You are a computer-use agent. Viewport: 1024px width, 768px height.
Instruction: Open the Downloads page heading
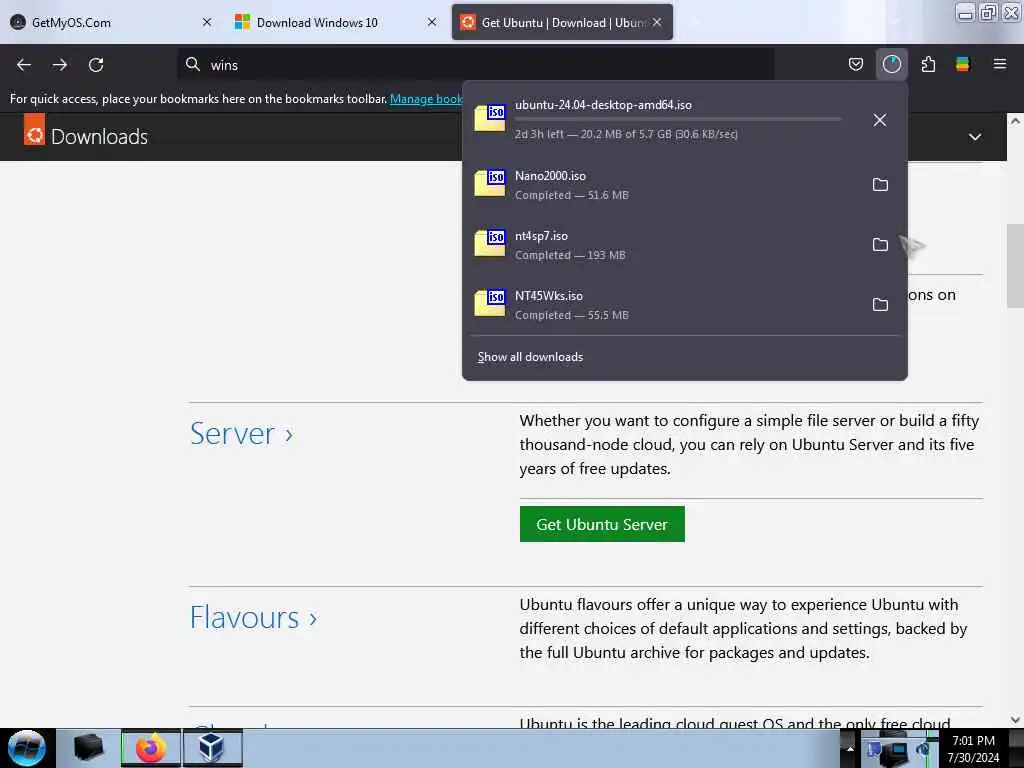99,136
